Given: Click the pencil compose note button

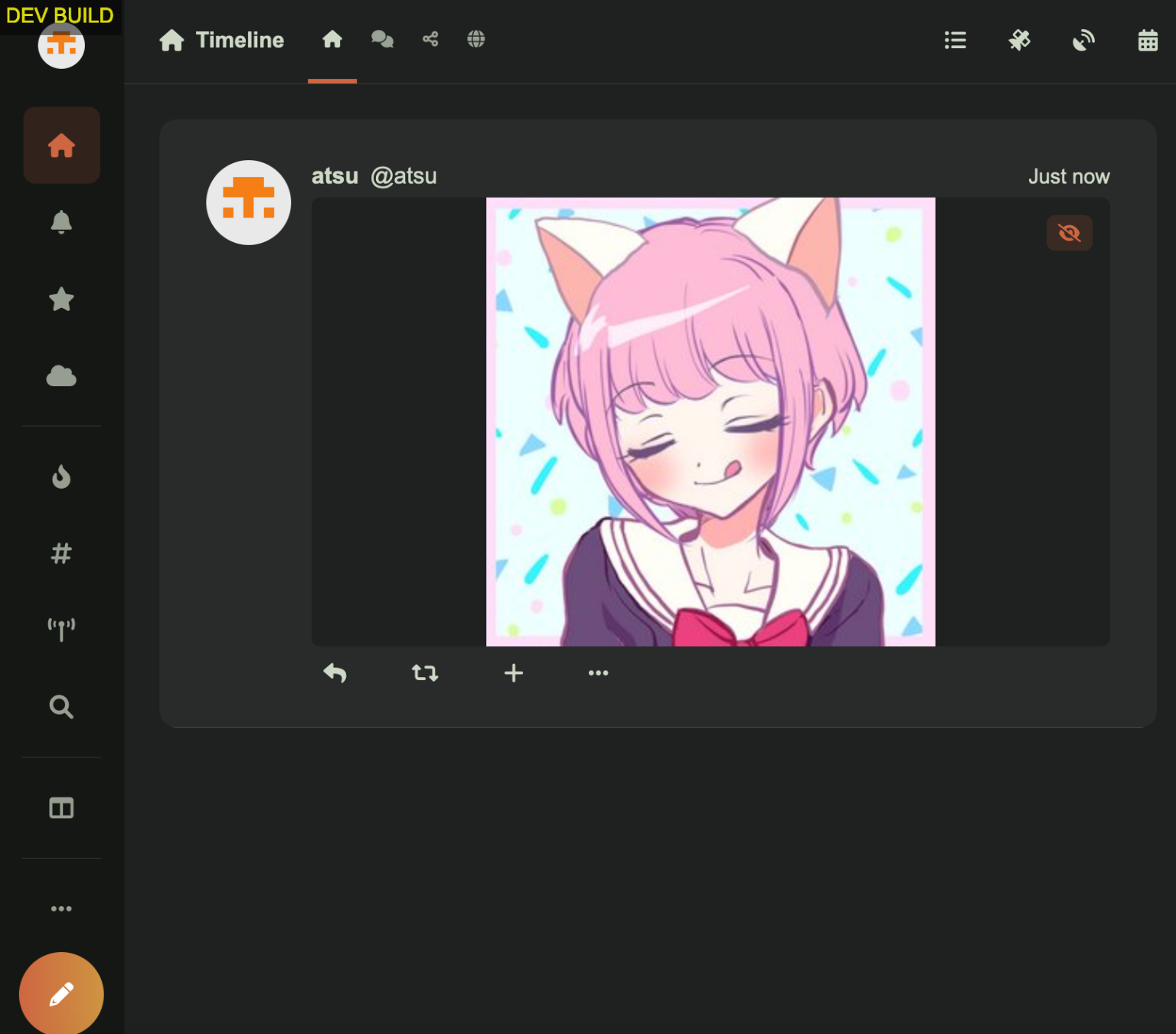Looking at the screenshot, I should pyautogui.click(x=61, y=993).
